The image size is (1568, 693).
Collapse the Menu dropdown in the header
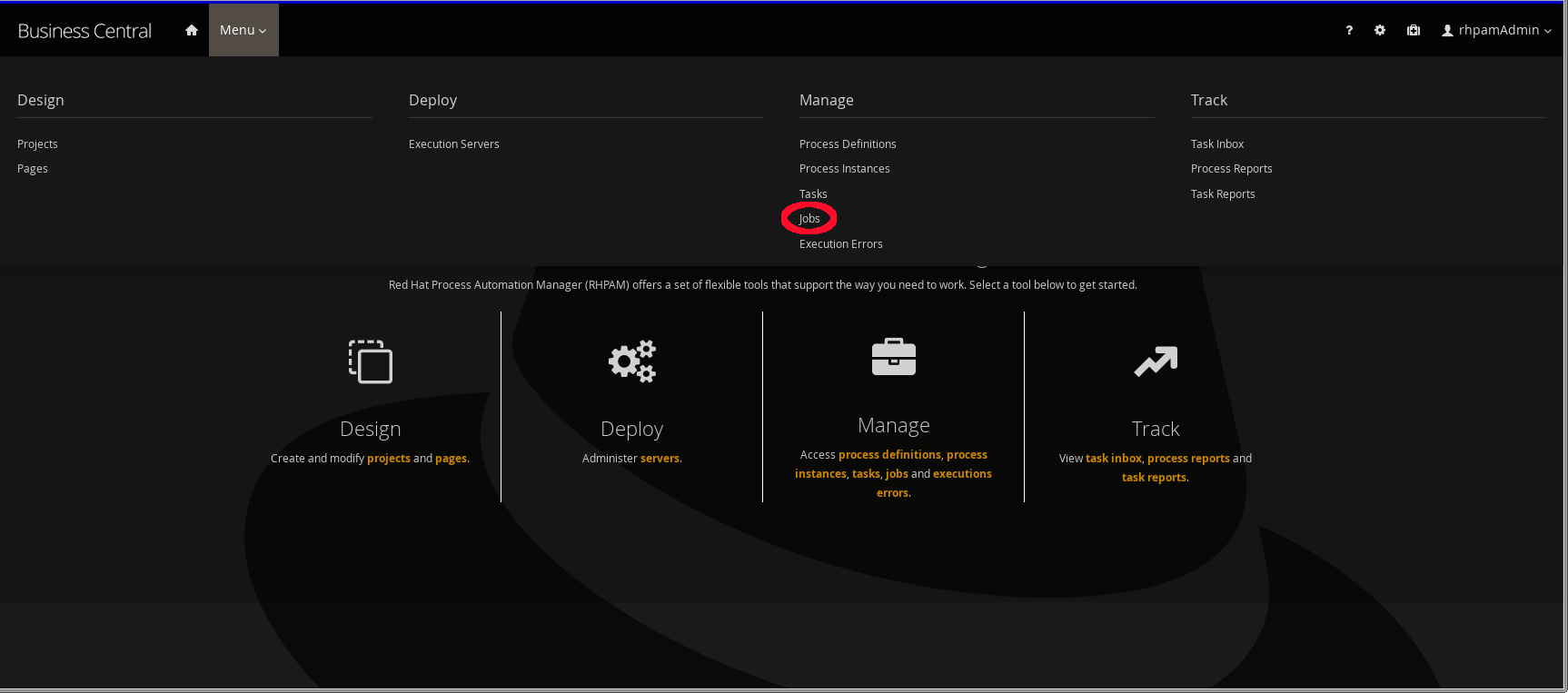tap(243, 30)
